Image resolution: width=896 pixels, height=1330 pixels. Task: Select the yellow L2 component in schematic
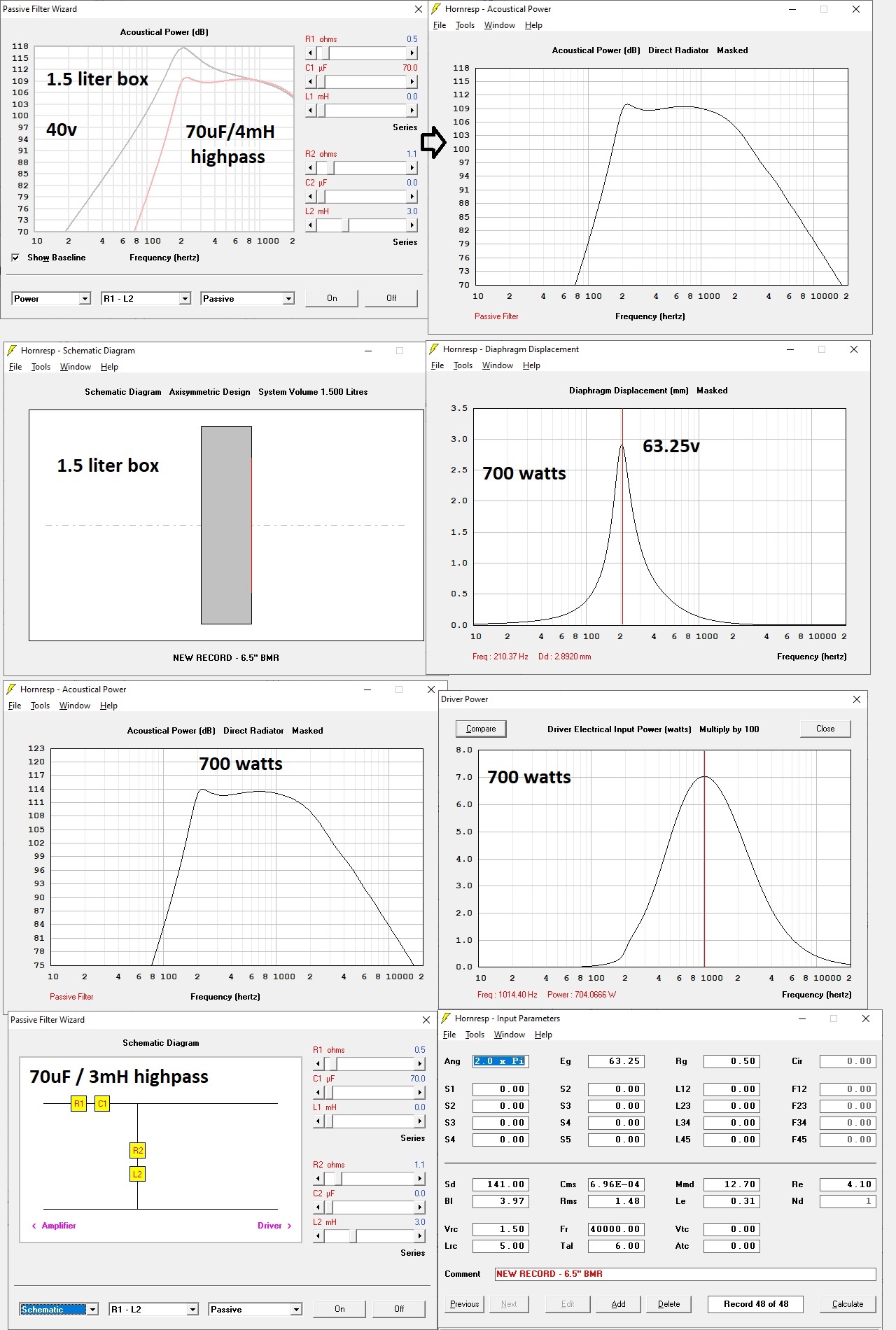click(x=138, y=1174)
